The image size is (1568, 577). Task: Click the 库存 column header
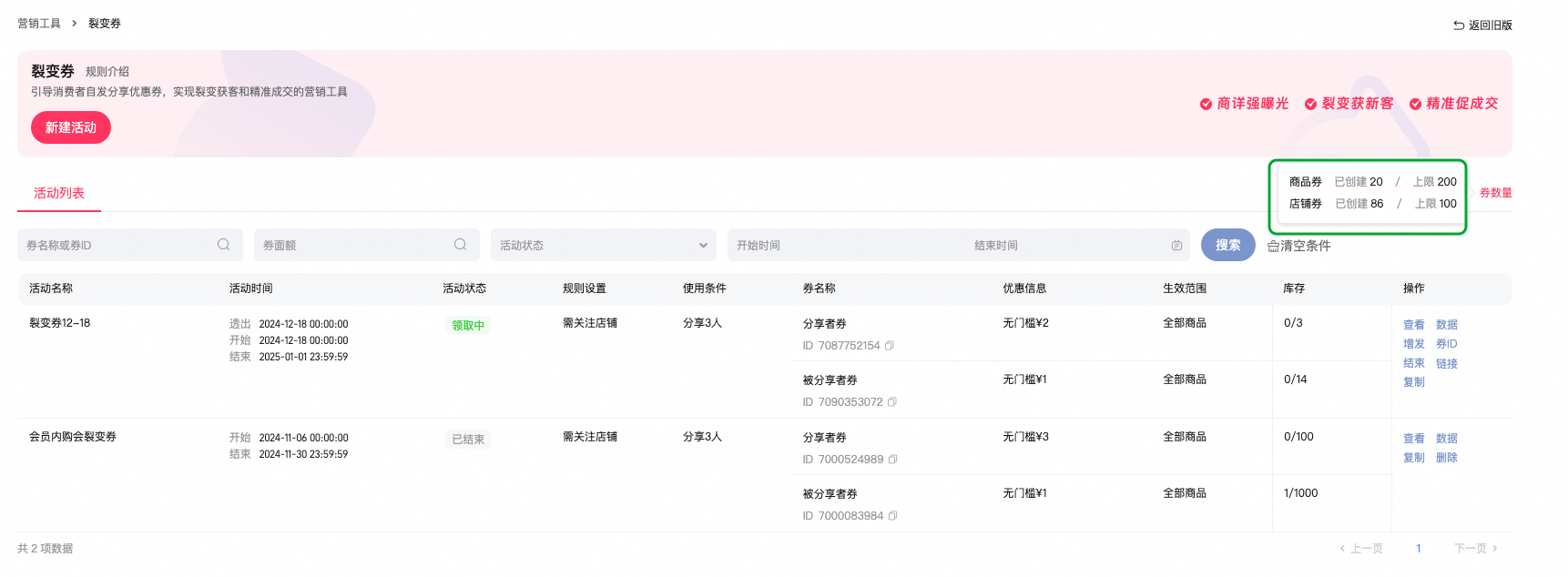pyautogui.click(x=1294, y=288)
